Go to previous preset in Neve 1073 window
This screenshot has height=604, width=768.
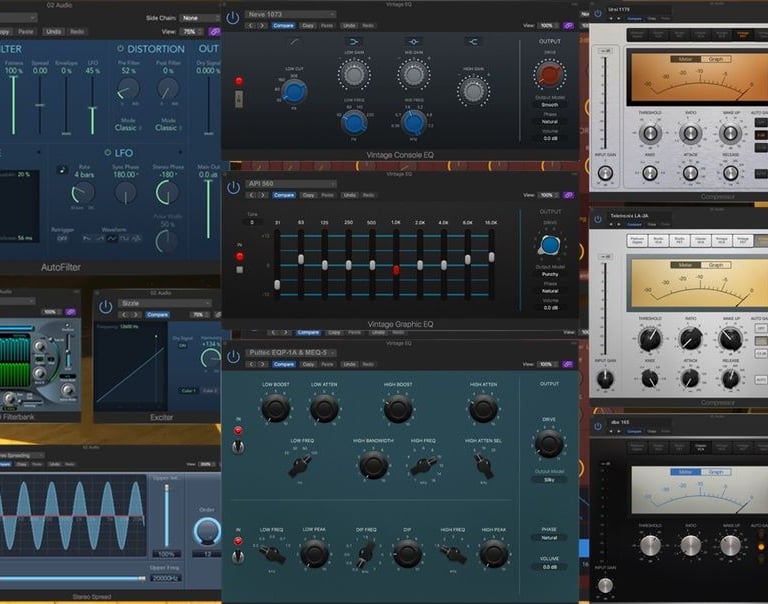(251, 25)
